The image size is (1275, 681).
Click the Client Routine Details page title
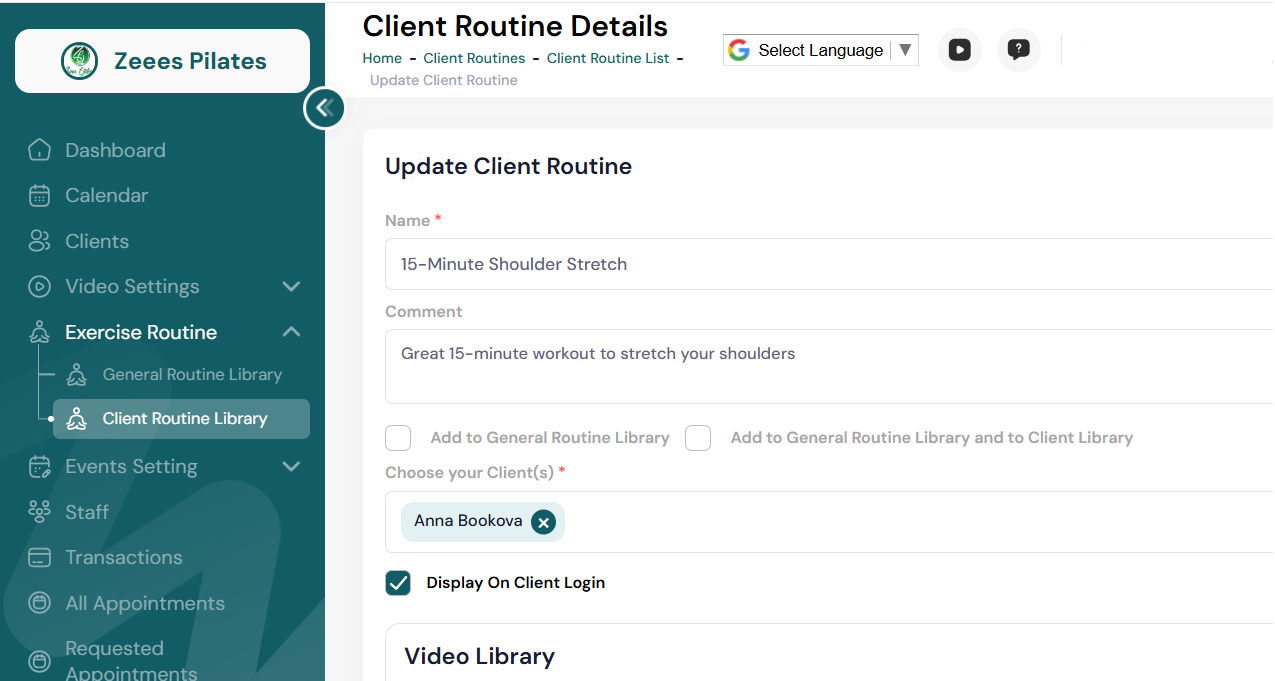(x=515, y=25)
